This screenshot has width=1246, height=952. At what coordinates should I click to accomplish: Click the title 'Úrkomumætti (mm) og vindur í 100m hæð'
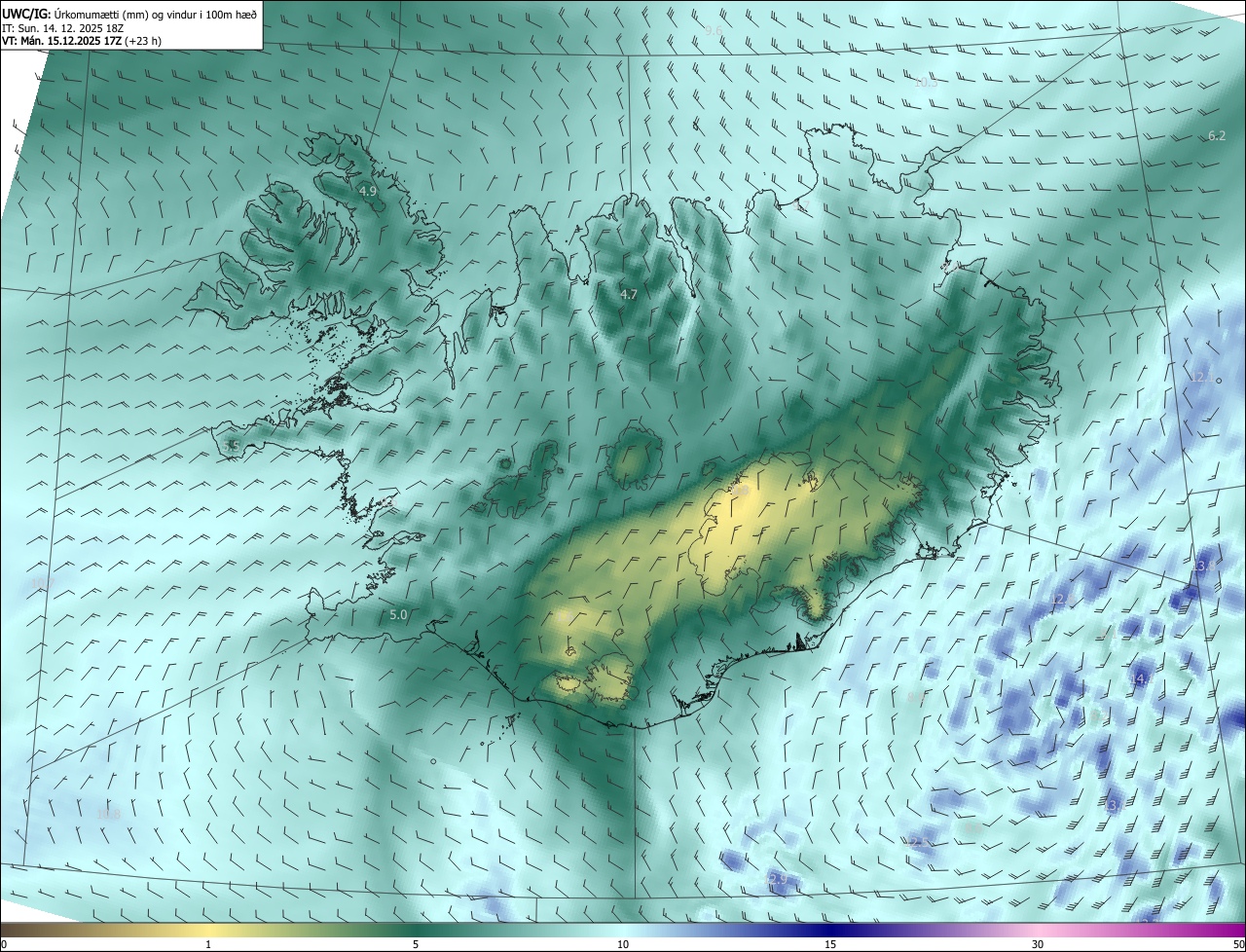156,14
